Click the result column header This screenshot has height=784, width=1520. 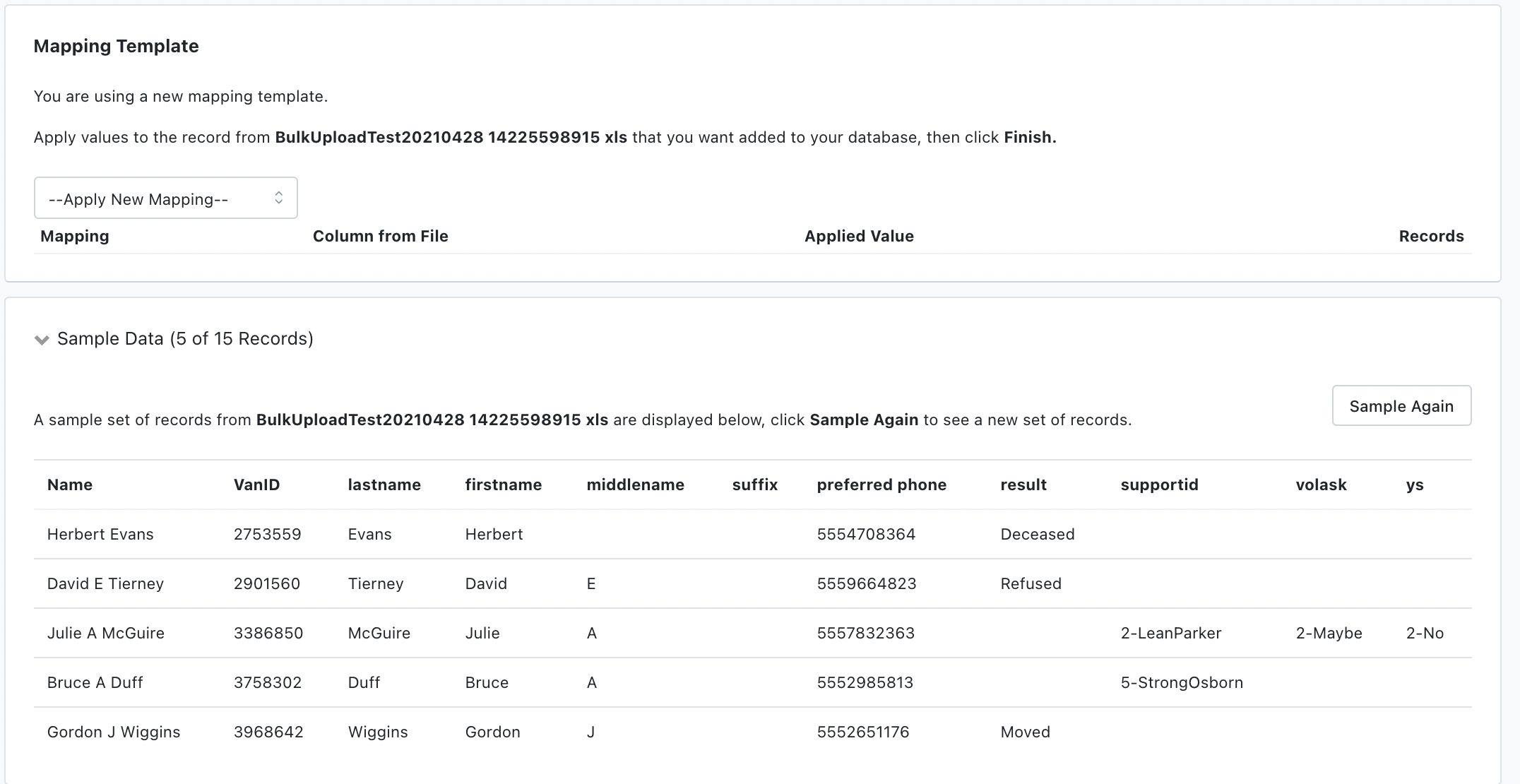(x=1023, y=485)
